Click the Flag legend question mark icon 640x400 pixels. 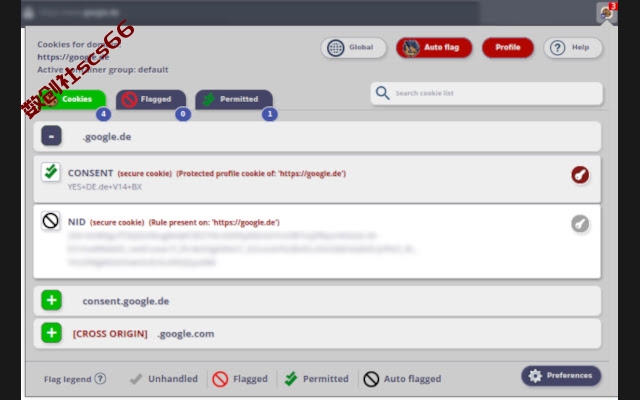(100, 379)
